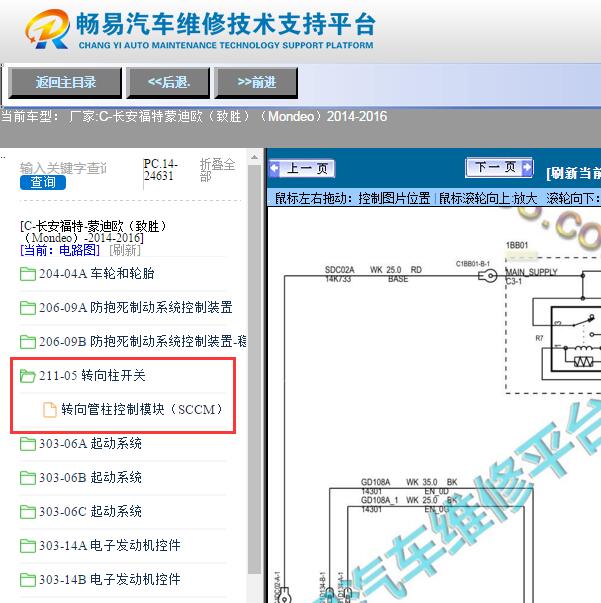
Task: Click document icon of 转向管柱控制模块（SCCM）
Action: pos(50,410)
